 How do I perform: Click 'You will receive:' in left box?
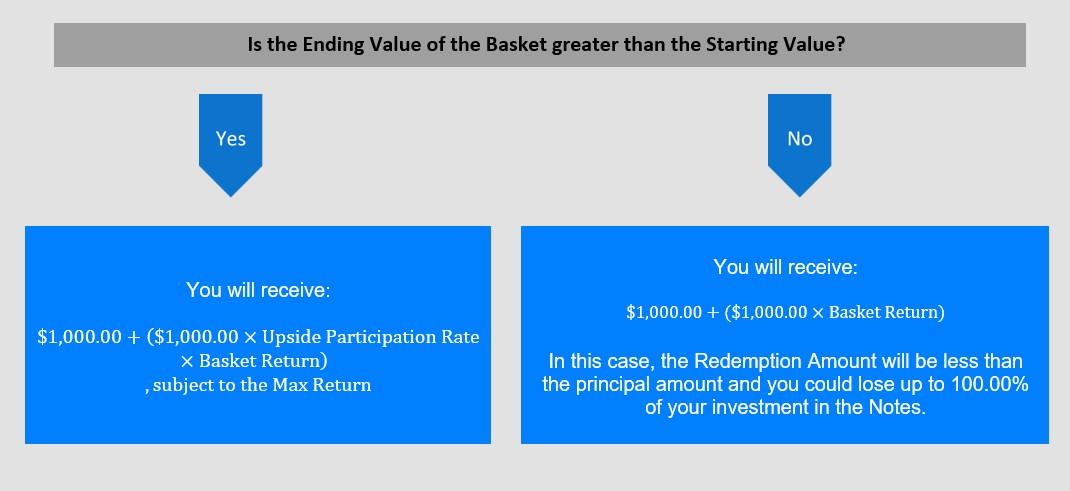[x=258, y=290]
